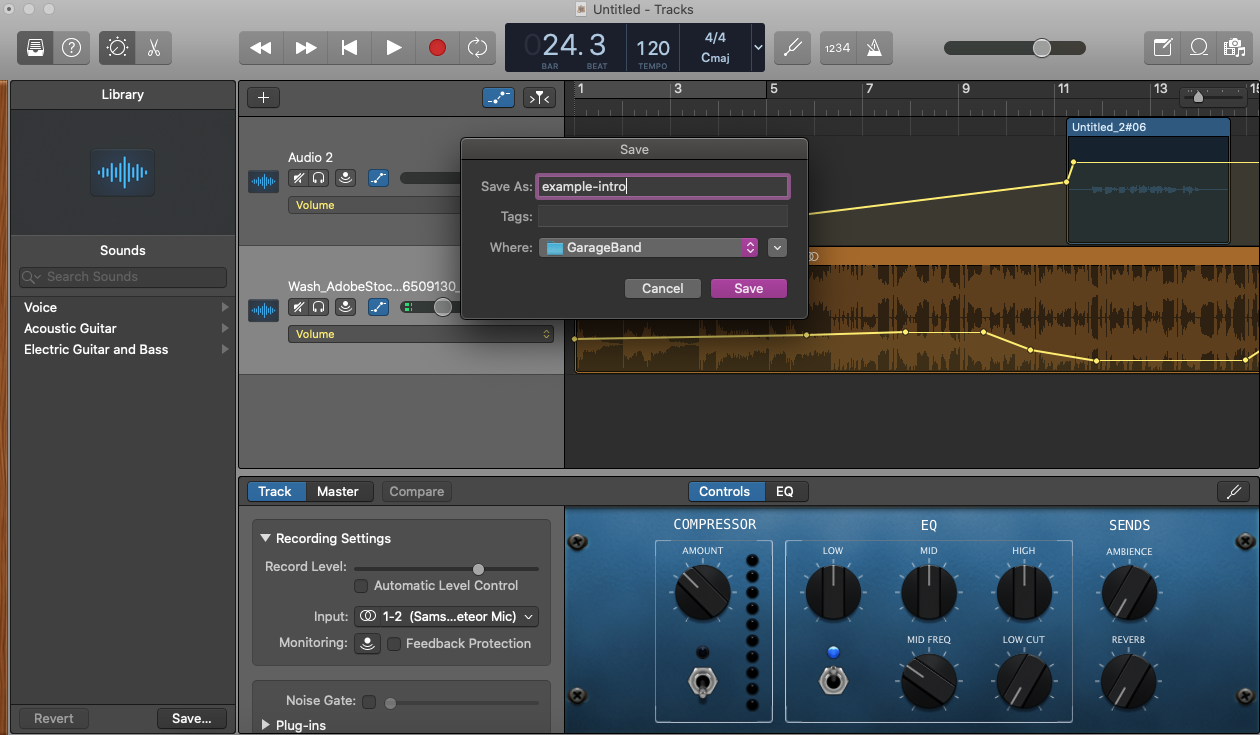Image resolution: width=1260 pixels, height=735 pixels.
Task: Expand the Plug-ins section
Action: (266, 725)
